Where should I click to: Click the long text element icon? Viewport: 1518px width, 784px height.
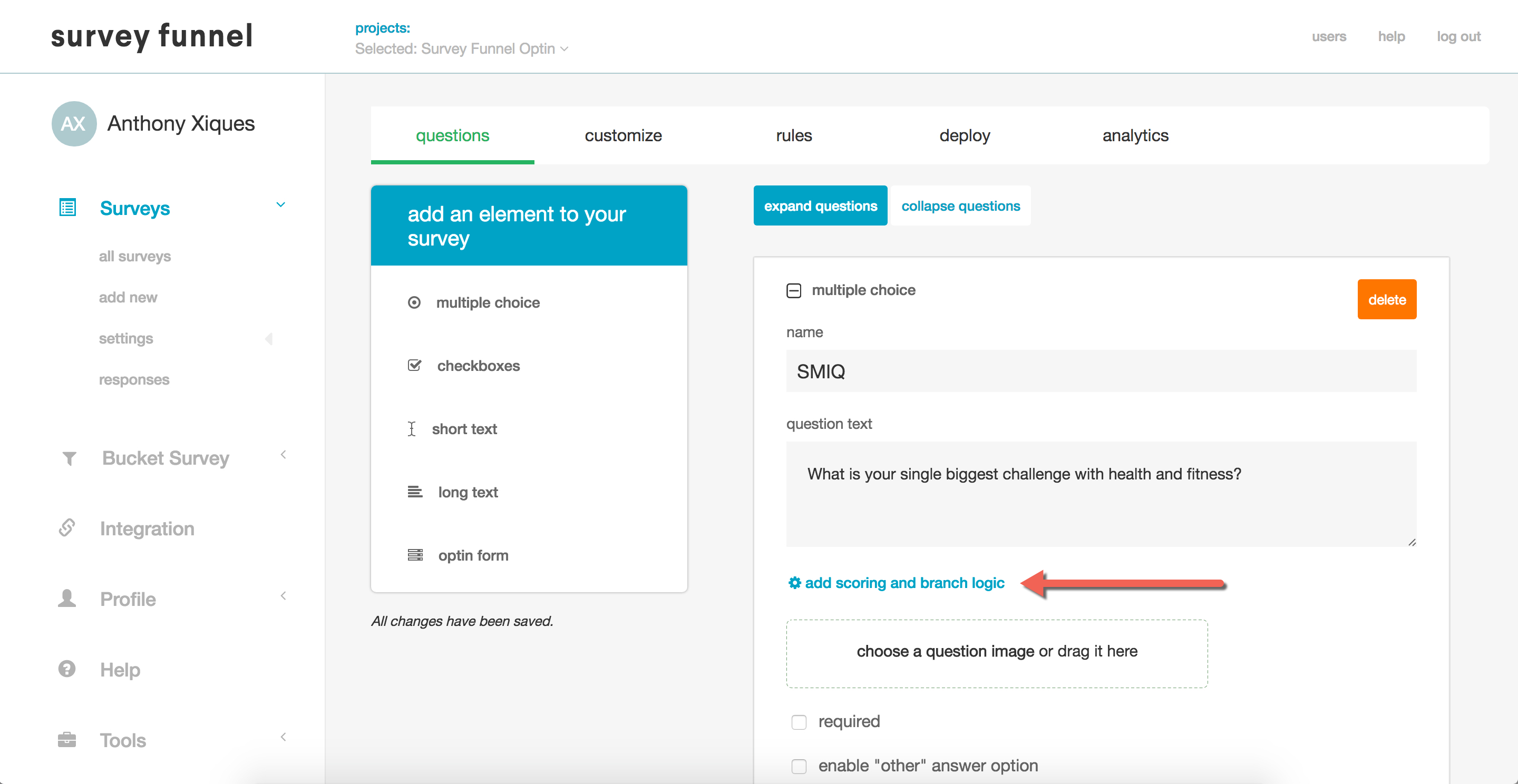(x=415, y=492)
